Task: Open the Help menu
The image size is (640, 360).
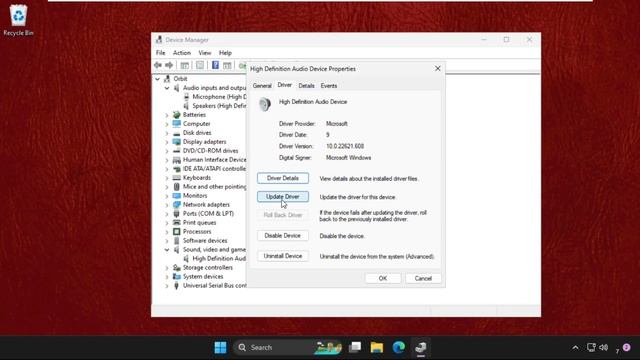Action: tap(225, 53)
